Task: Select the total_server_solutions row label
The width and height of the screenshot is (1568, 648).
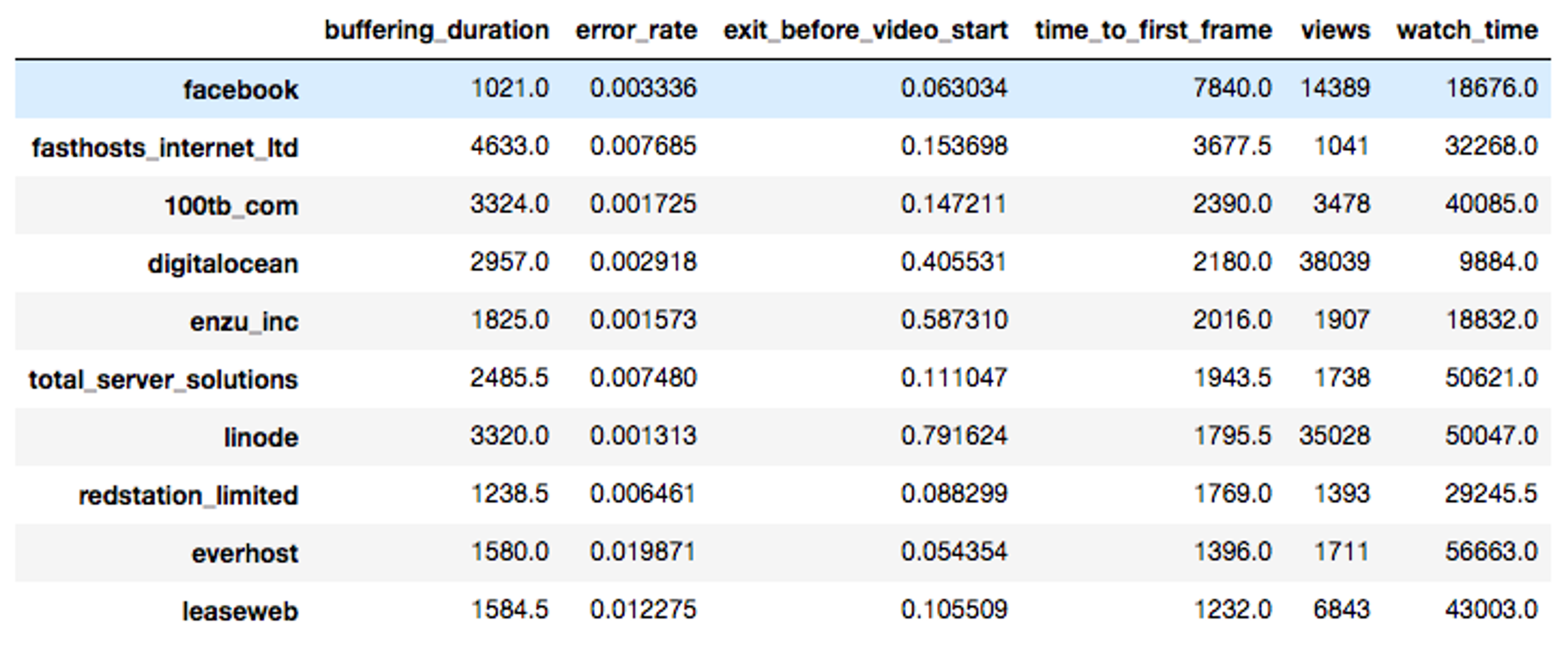Action: coord(163,380)
